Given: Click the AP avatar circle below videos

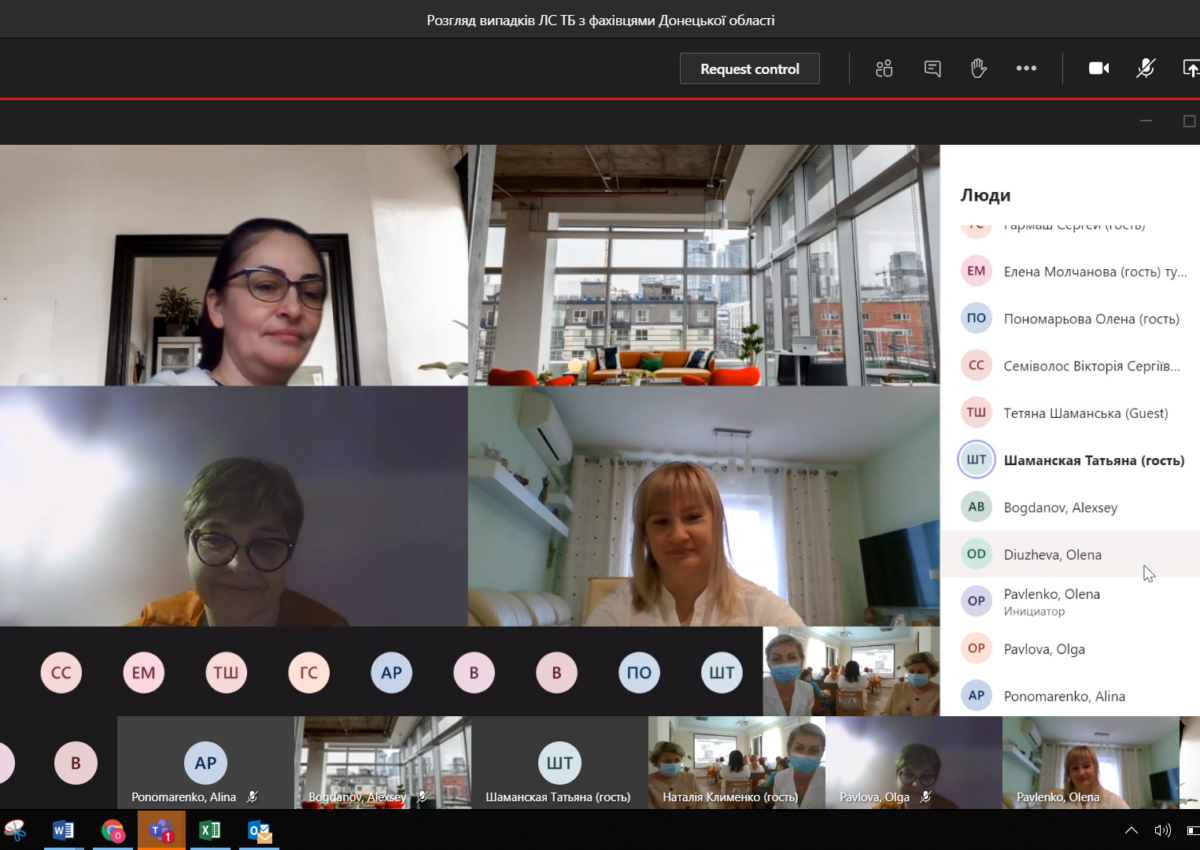Looking at the screenshot, I should click(x=391, y=673).
